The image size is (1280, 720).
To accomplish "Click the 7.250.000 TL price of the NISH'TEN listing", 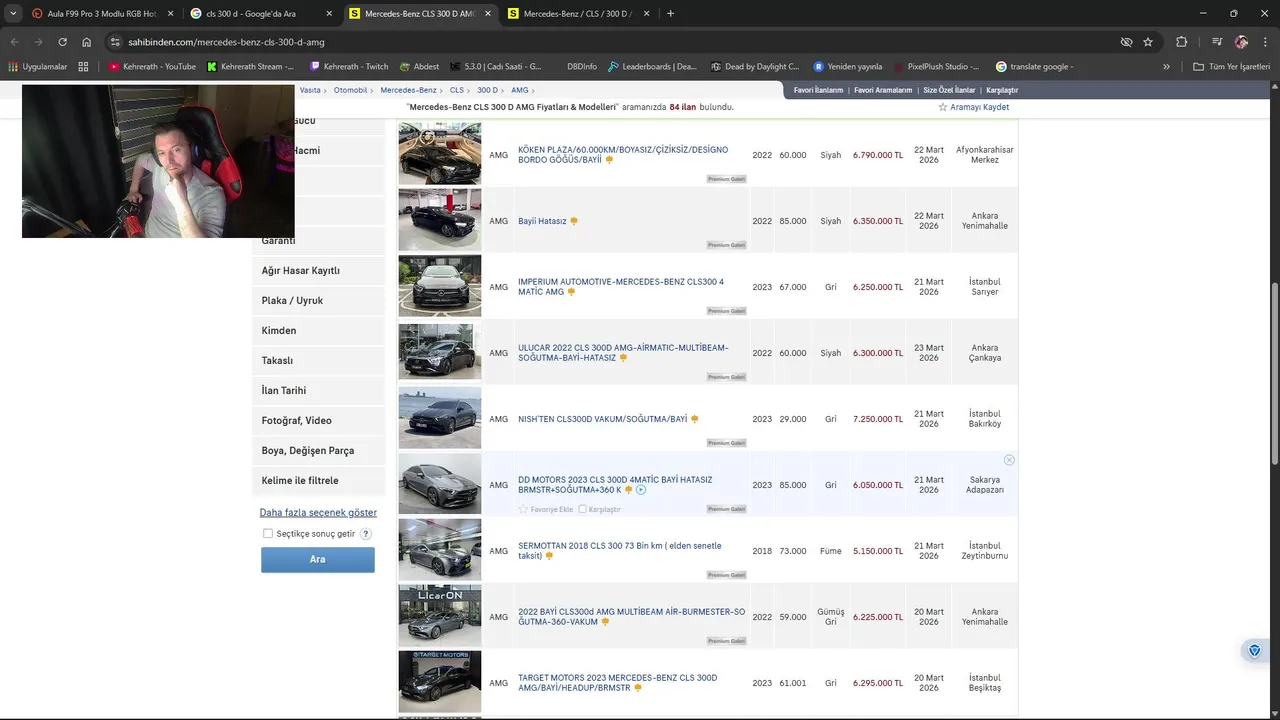I will [x=878, y=419].
